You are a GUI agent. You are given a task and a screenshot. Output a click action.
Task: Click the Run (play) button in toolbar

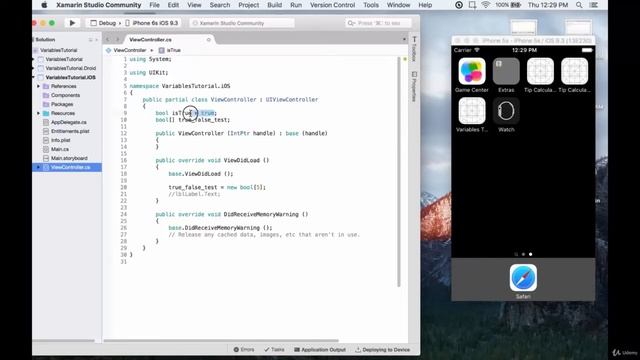click(72, 23)
